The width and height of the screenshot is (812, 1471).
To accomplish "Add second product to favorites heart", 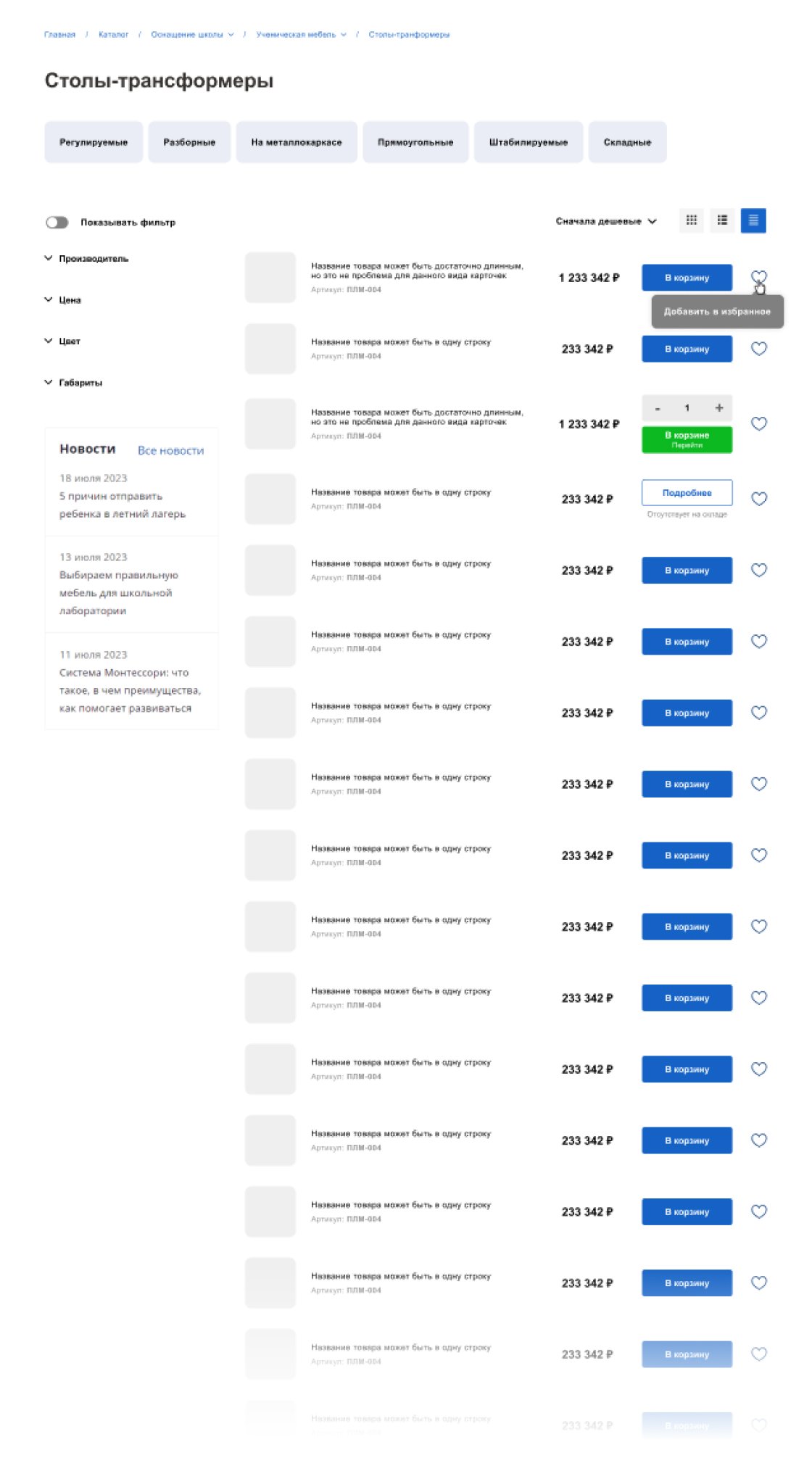I will tap(759, 349).
